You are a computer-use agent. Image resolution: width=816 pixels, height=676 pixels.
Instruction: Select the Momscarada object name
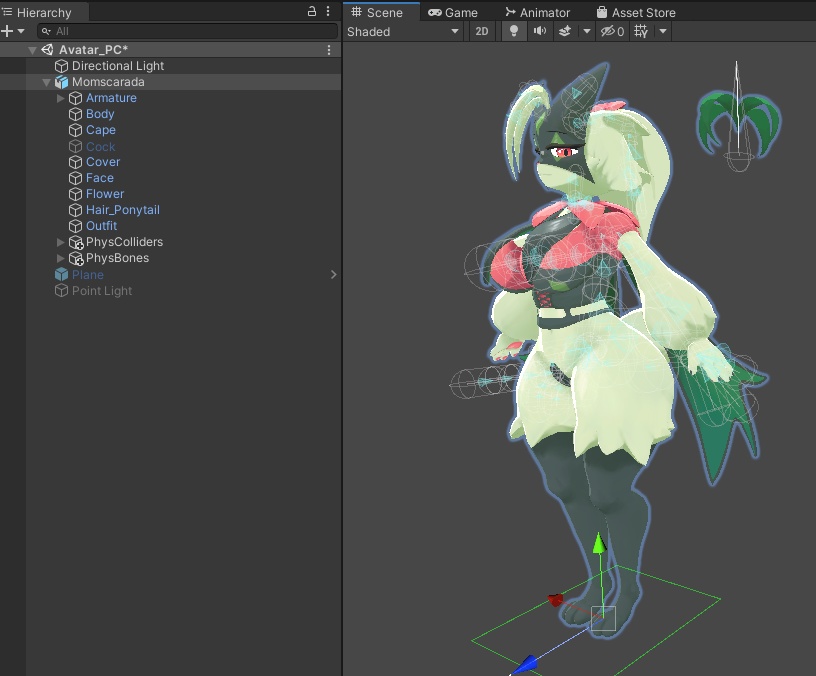108,82
